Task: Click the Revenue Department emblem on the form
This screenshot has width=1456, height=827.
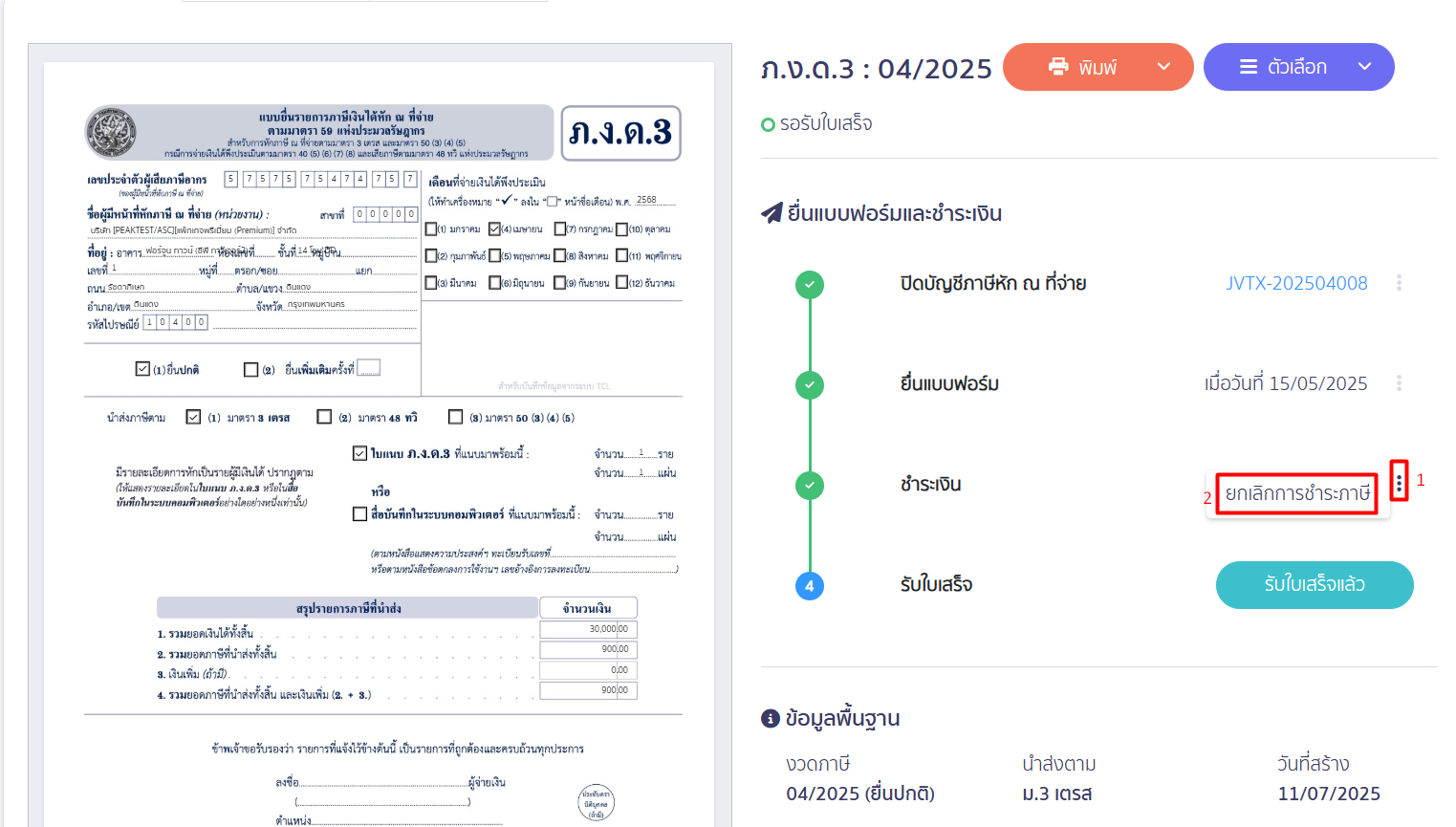Action: [x=112, y=132]
